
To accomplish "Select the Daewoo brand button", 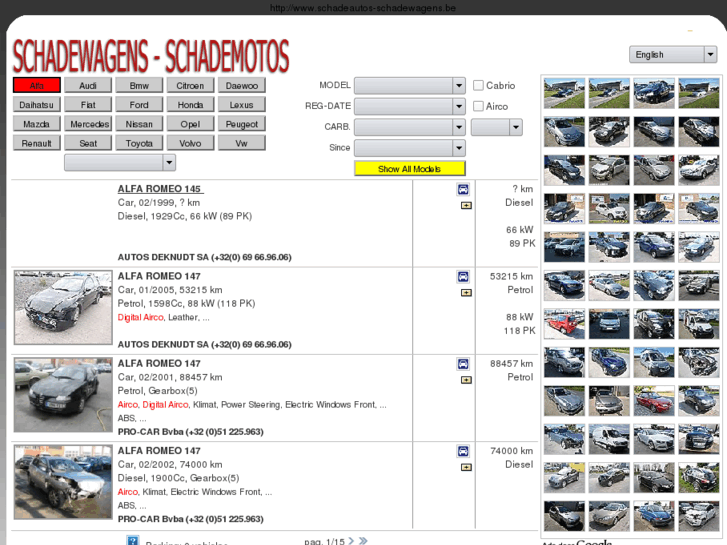I will pos(242,85).
